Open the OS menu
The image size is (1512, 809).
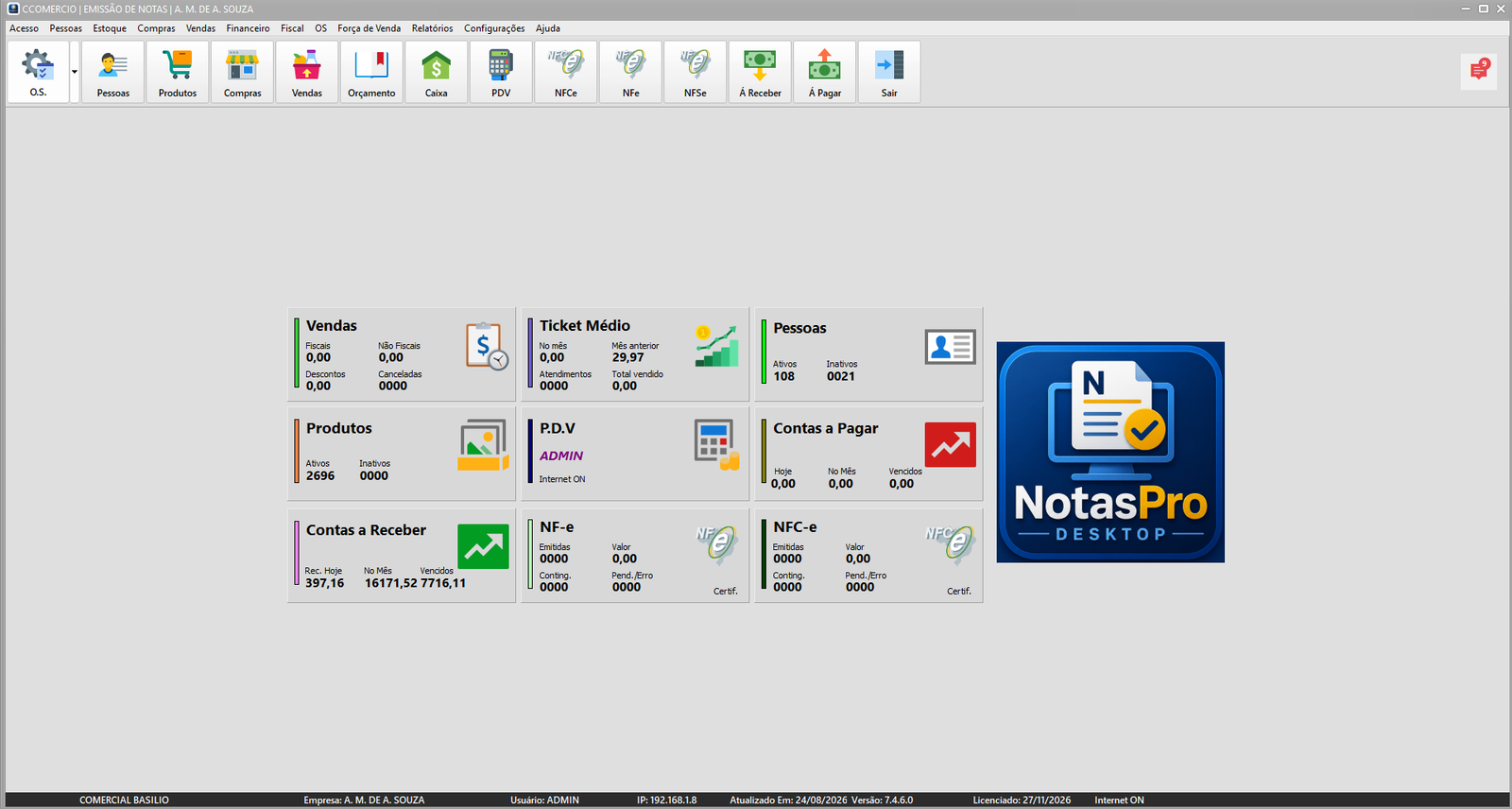point(321,28)
